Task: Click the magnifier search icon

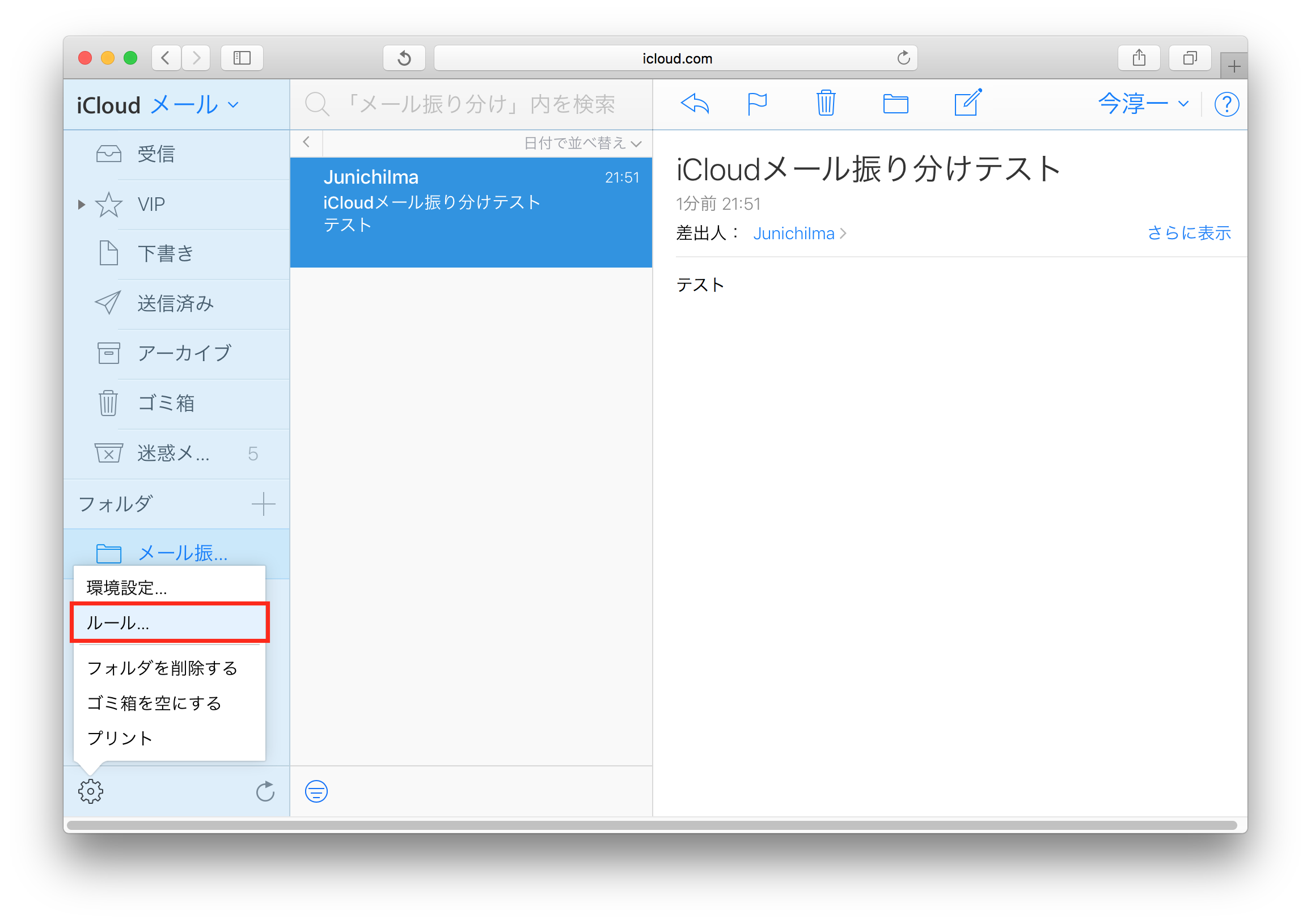Action: pos(317,104)
